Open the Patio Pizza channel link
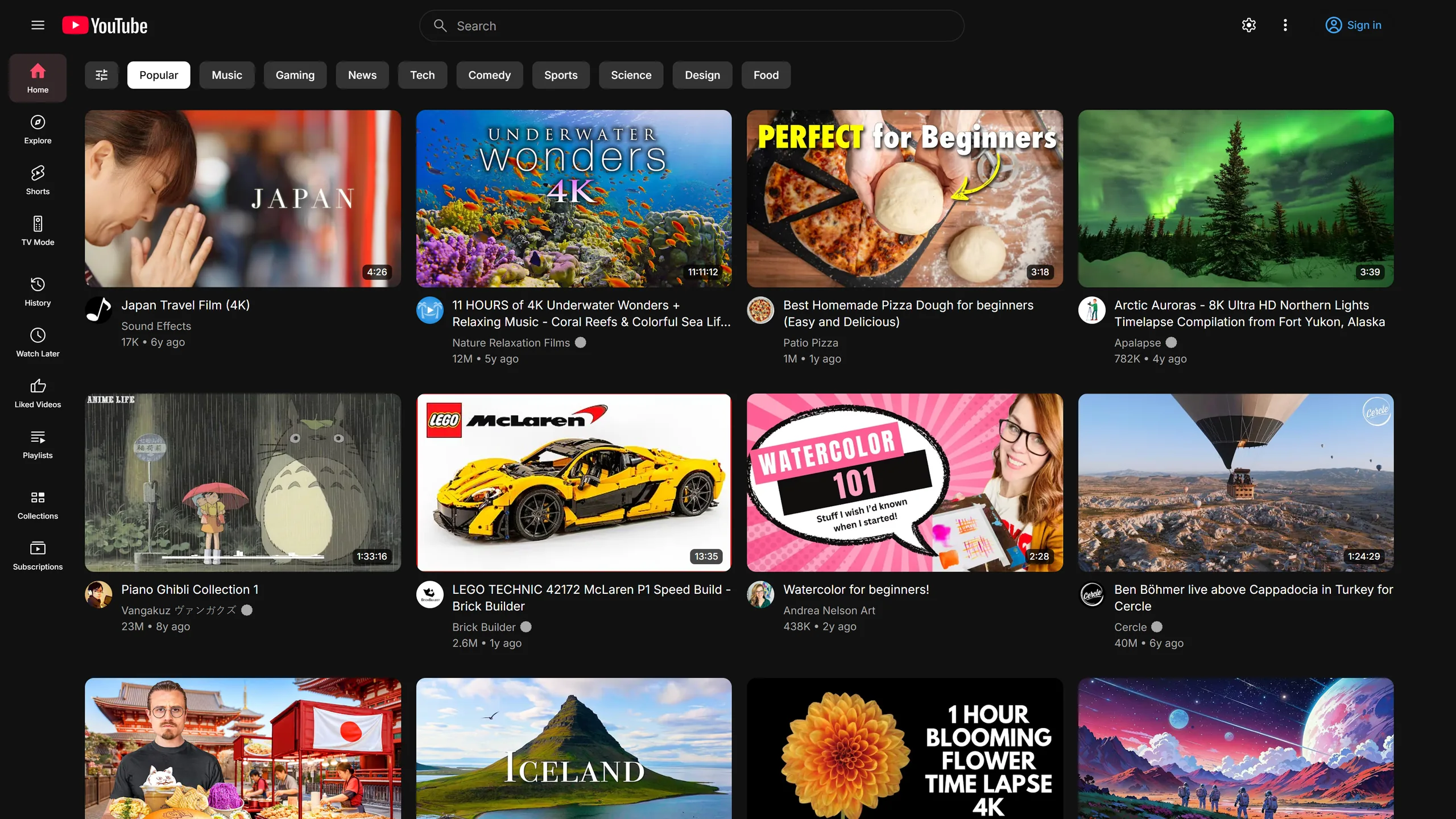1456x819 pixels. coord(810,342)
